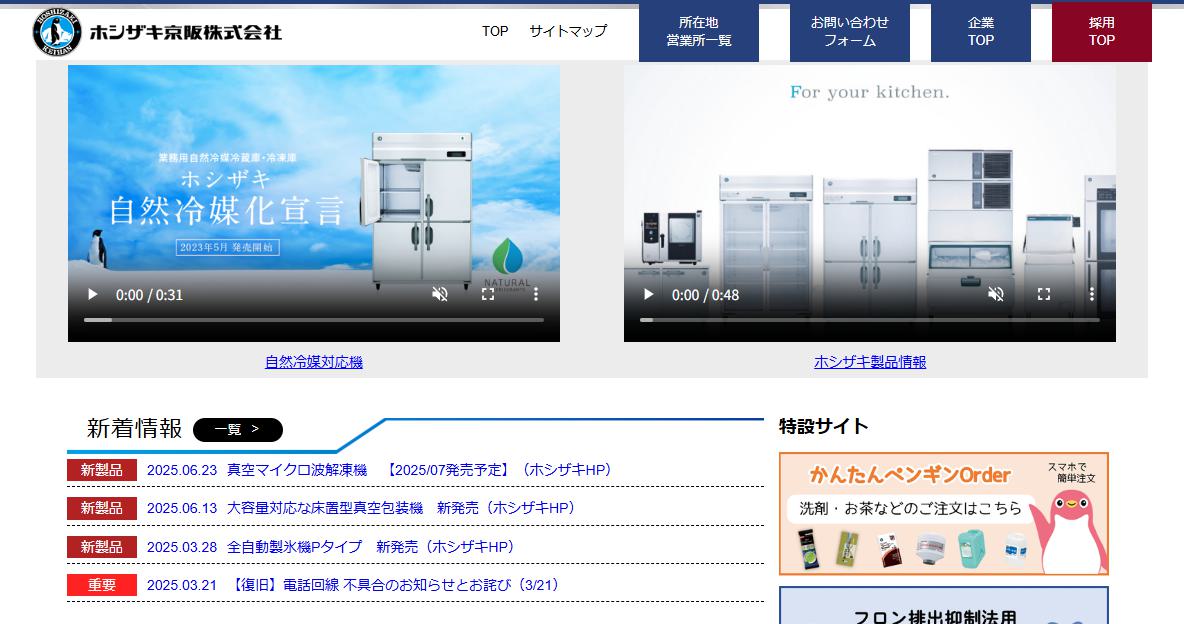Unmute the 自然冷媒化宣言 video
Image resolution: width=1184 pixels, height=624 pixels.
439,295
